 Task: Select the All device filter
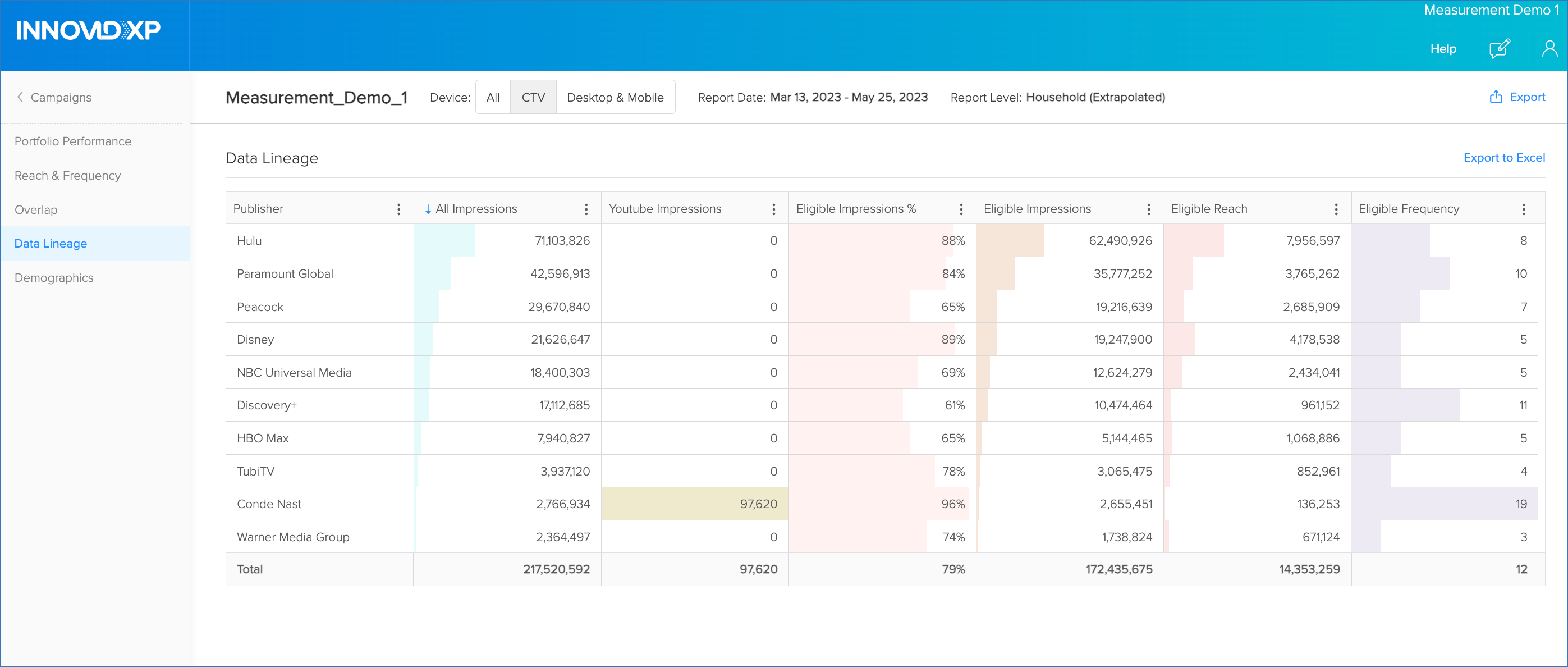click(492, 97)
